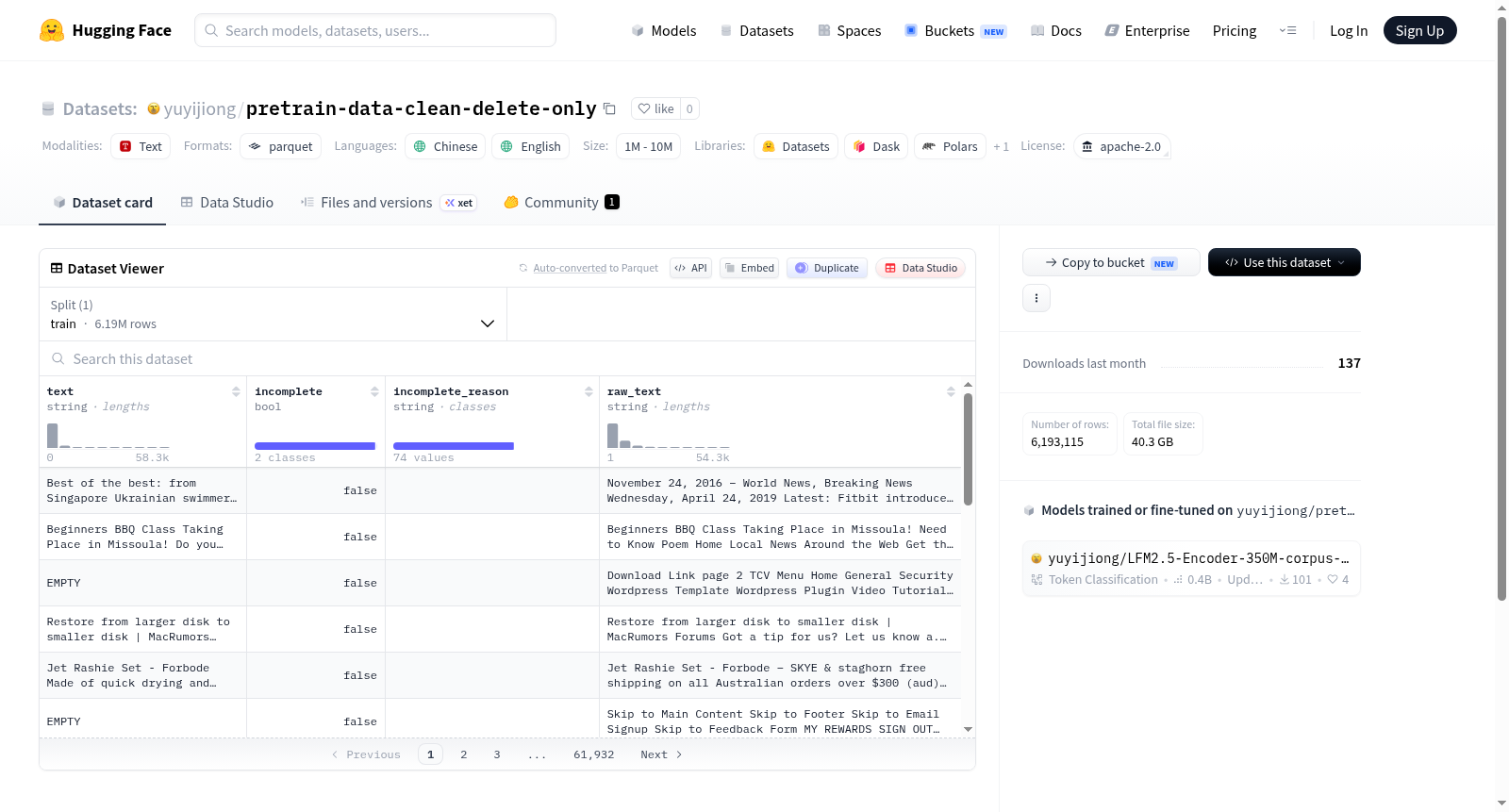Select current page 1 button

[430, 754]
